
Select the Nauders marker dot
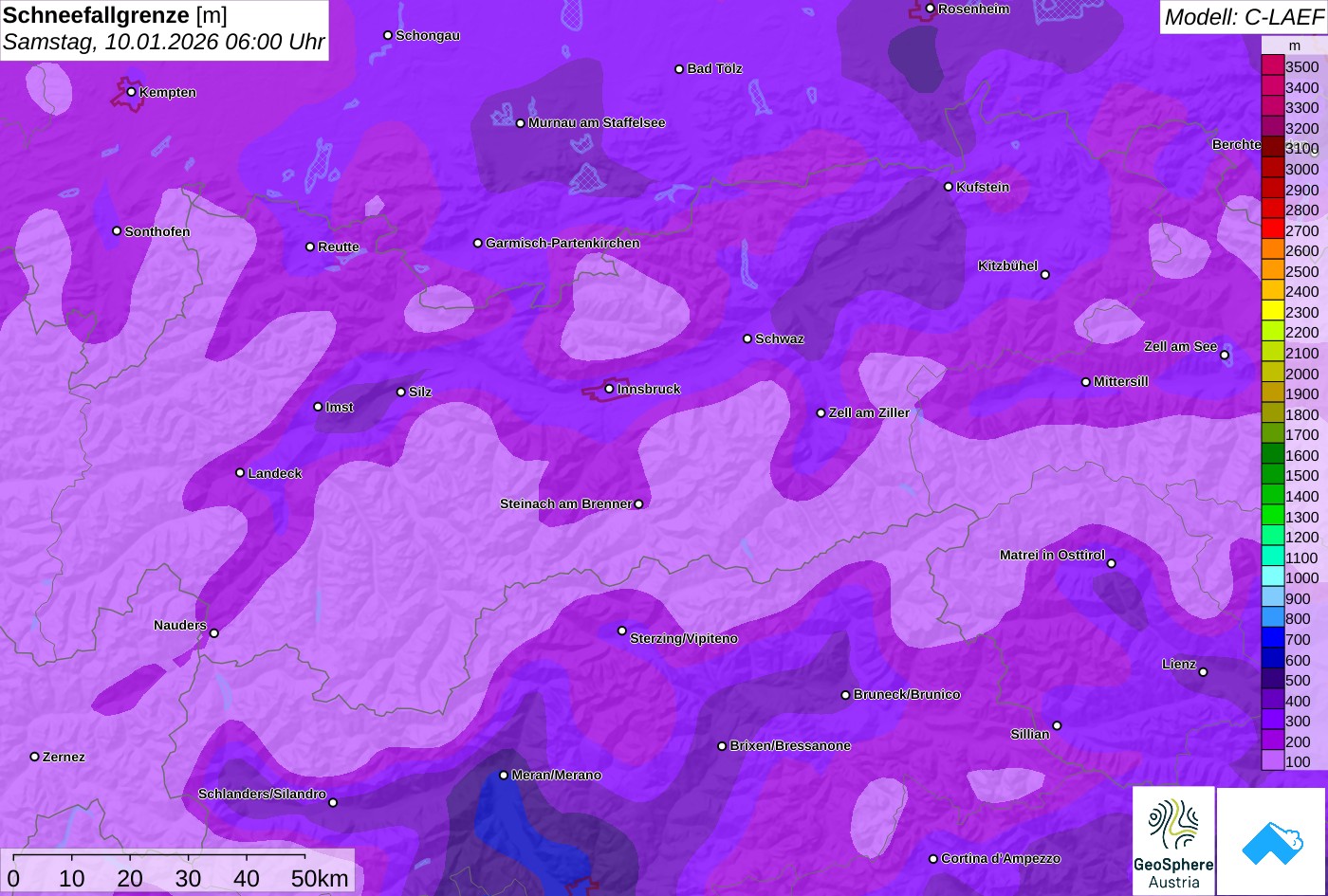point(213,632)
